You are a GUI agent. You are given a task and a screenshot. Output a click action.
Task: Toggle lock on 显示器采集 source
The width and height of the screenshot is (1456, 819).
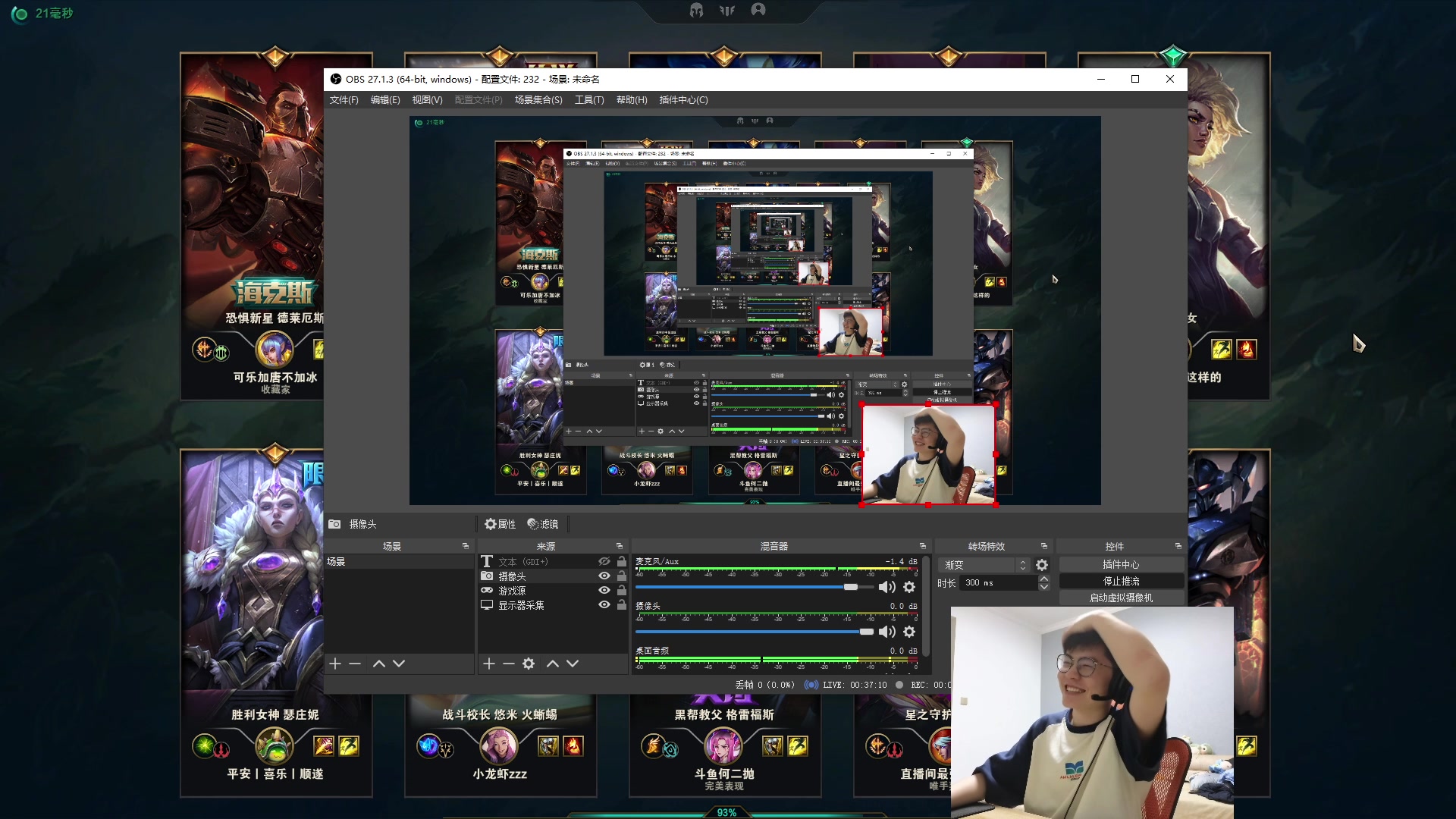click(622, 605)
